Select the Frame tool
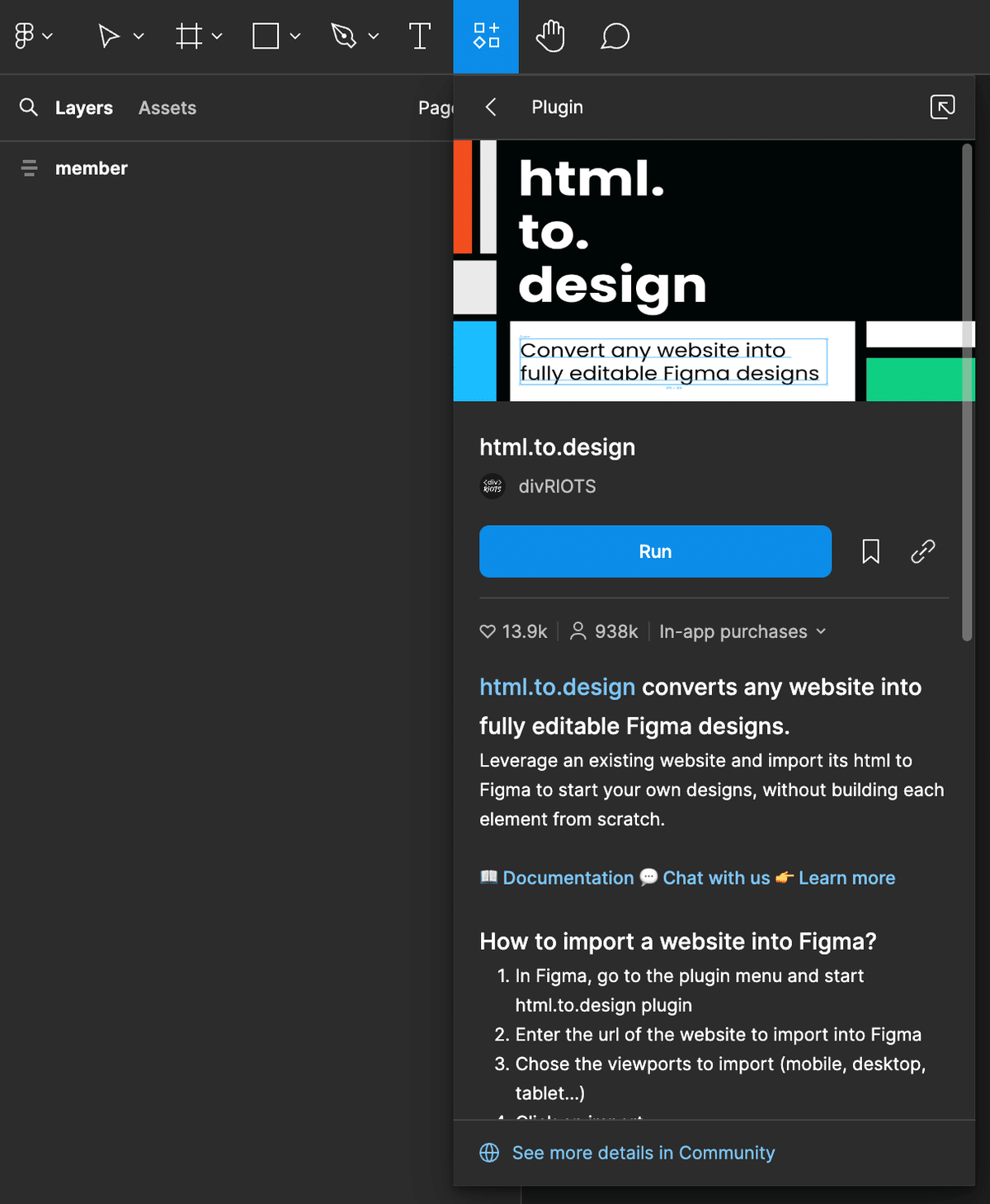Screen dimensions: 990x1204 click(x=189, y=36)
